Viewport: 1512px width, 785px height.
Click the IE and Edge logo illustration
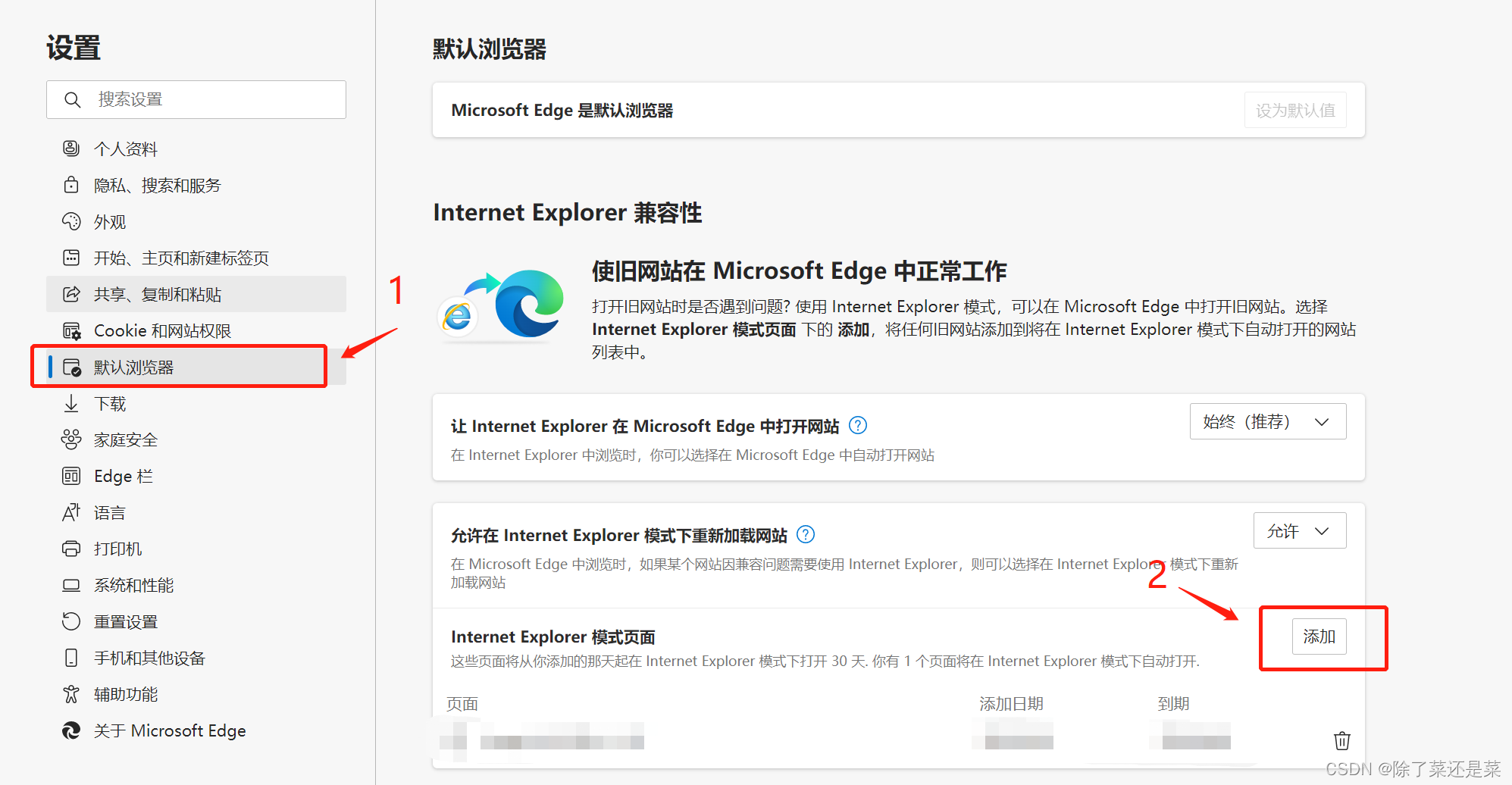point(502,308)
